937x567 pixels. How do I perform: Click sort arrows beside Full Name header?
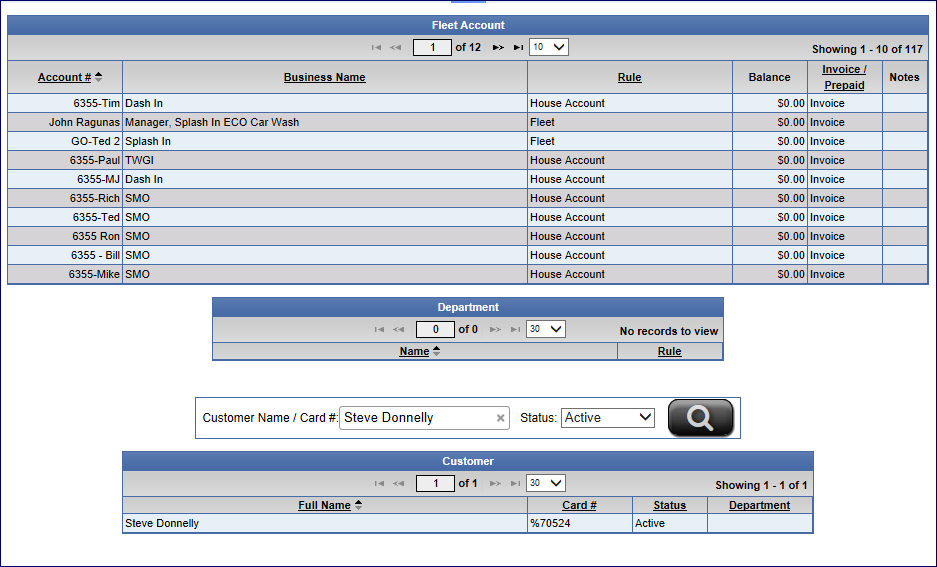coord(359,505)
